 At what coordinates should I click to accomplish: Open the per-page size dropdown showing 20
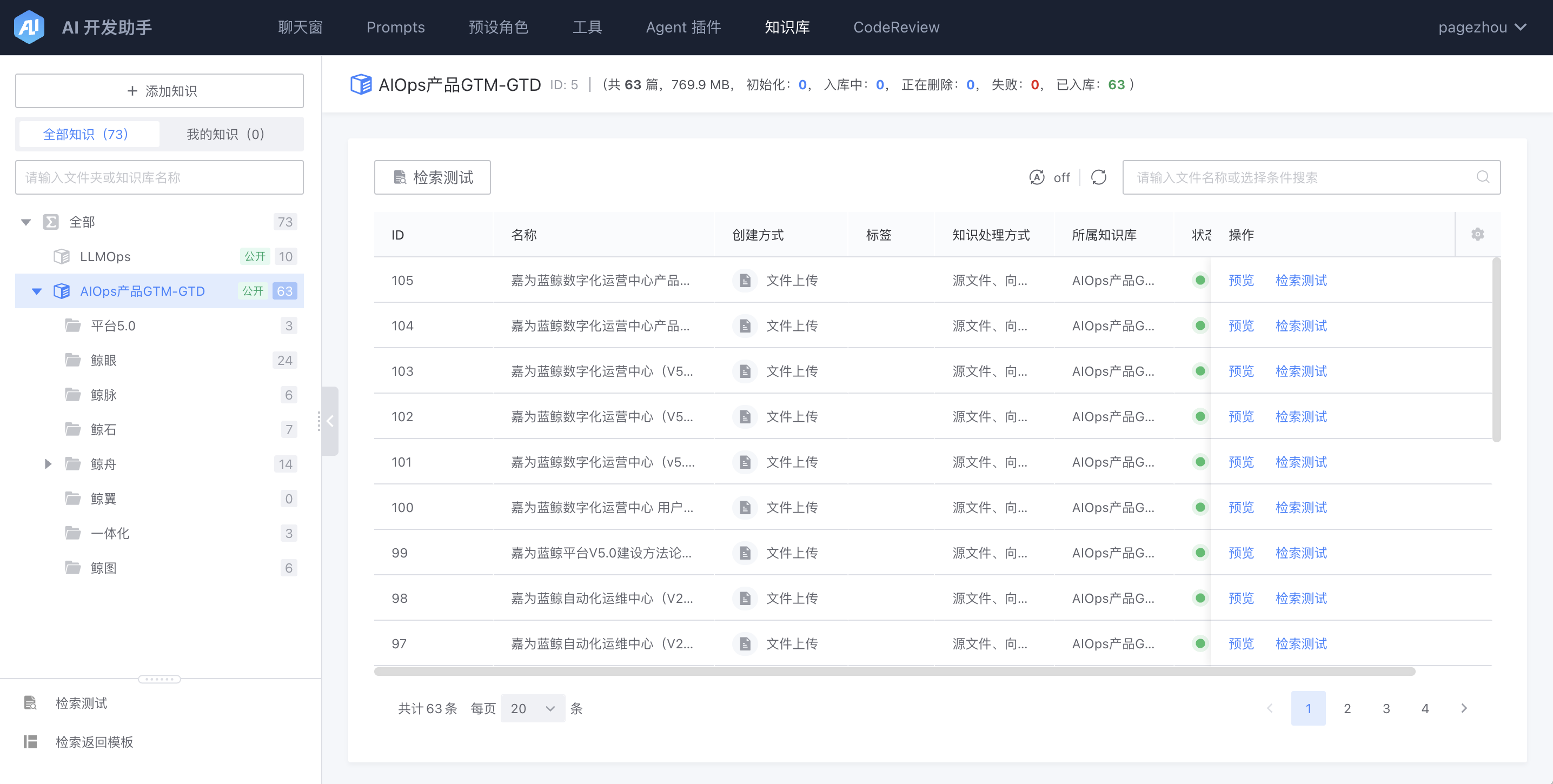[x=532, y=708]
